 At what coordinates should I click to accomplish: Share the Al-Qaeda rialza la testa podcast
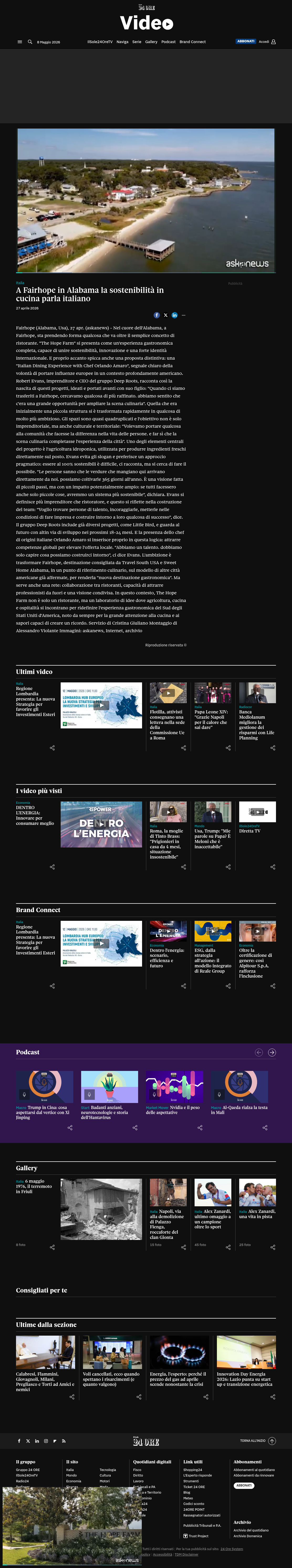265,1128
